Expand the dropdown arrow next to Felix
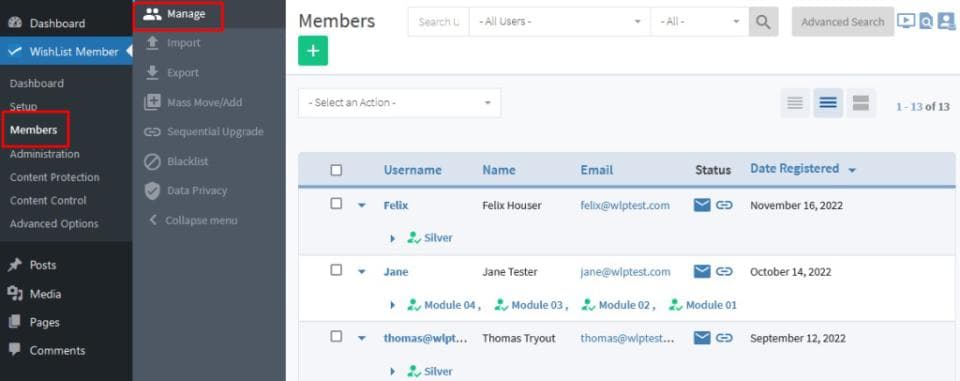The height and width of the screenshot is (381, 960). point(361,205)
